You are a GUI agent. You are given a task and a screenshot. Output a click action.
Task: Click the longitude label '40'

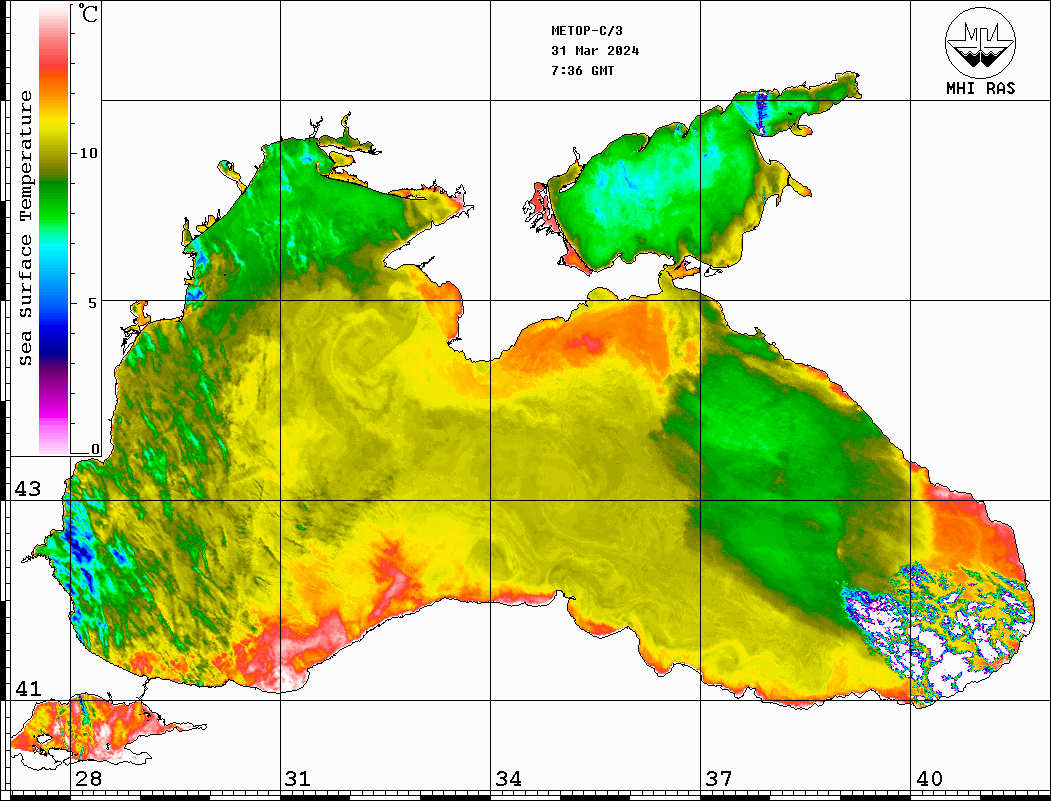coord(929,778)
